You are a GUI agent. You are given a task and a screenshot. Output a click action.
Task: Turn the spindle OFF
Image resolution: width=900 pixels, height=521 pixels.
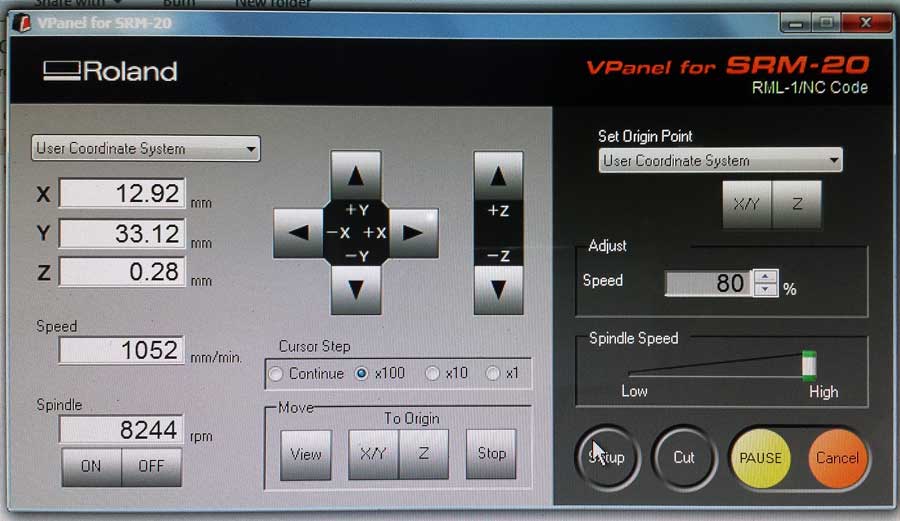[x=152, y=466]
